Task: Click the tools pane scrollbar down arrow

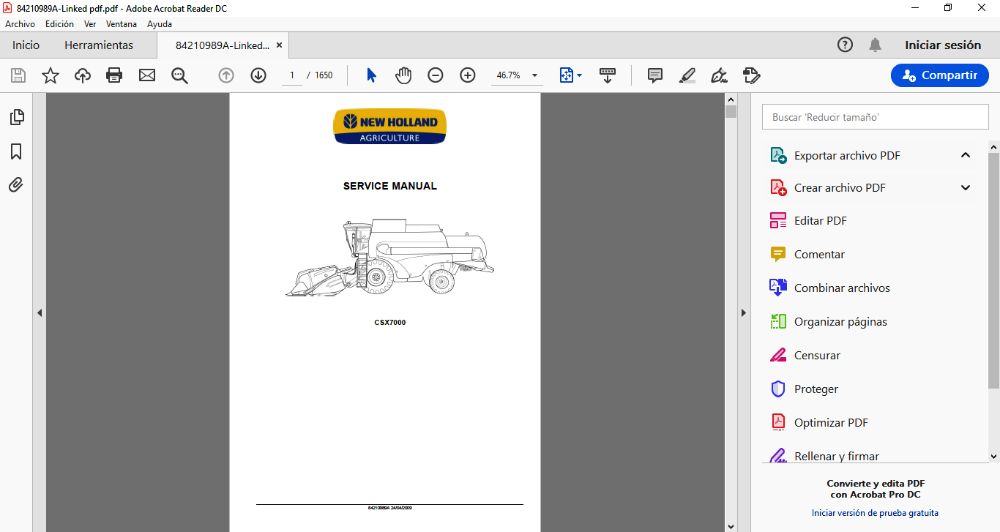Action: [994, 456]
